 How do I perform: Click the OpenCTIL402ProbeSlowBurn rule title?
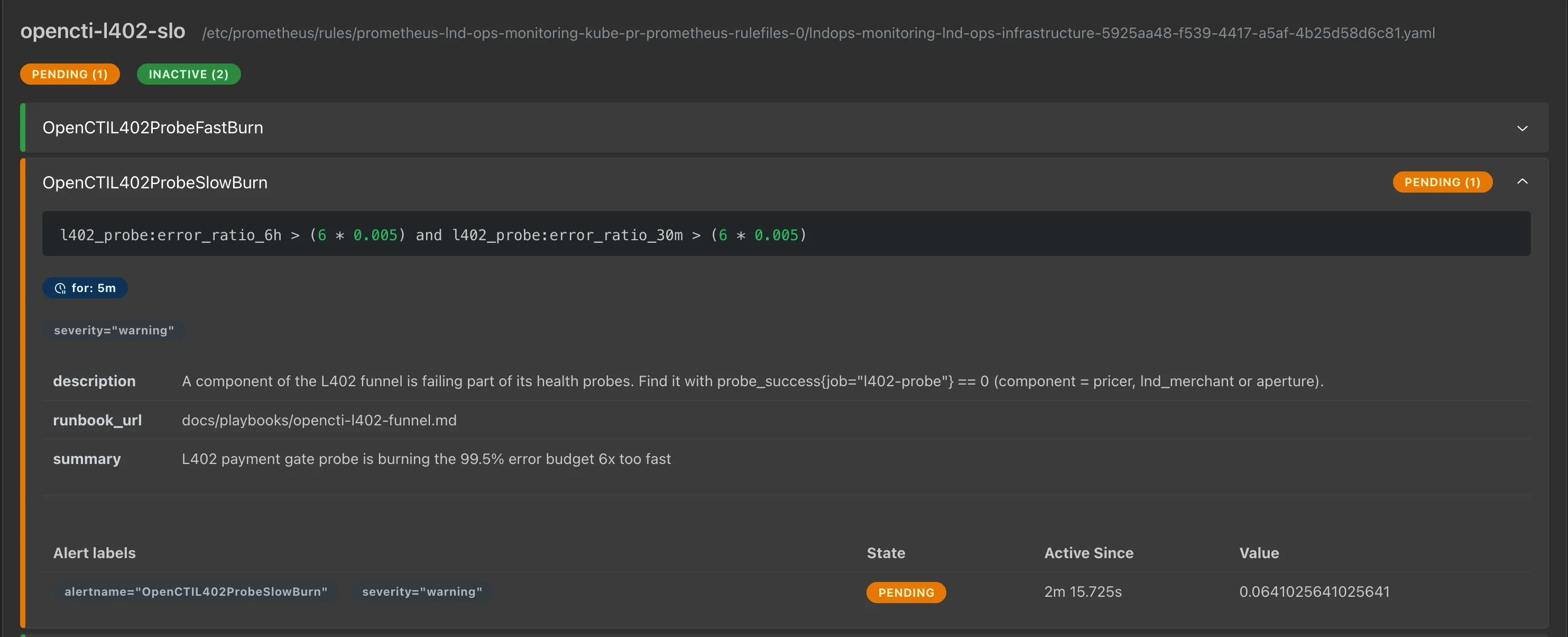click(154, 182)
